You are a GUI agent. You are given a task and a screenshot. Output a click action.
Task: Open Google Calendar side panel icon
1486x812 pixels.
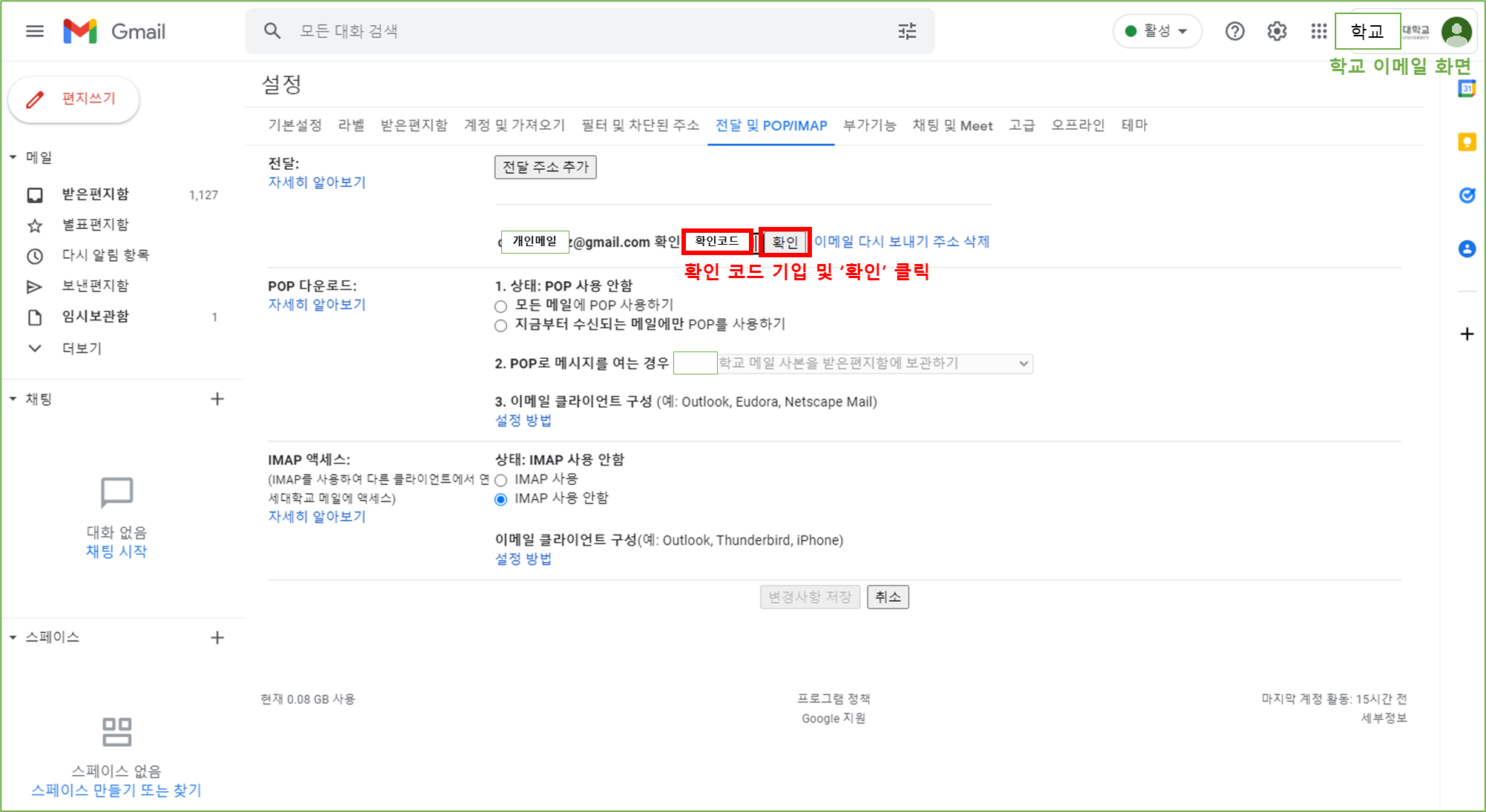click(x=1467, y=89)
